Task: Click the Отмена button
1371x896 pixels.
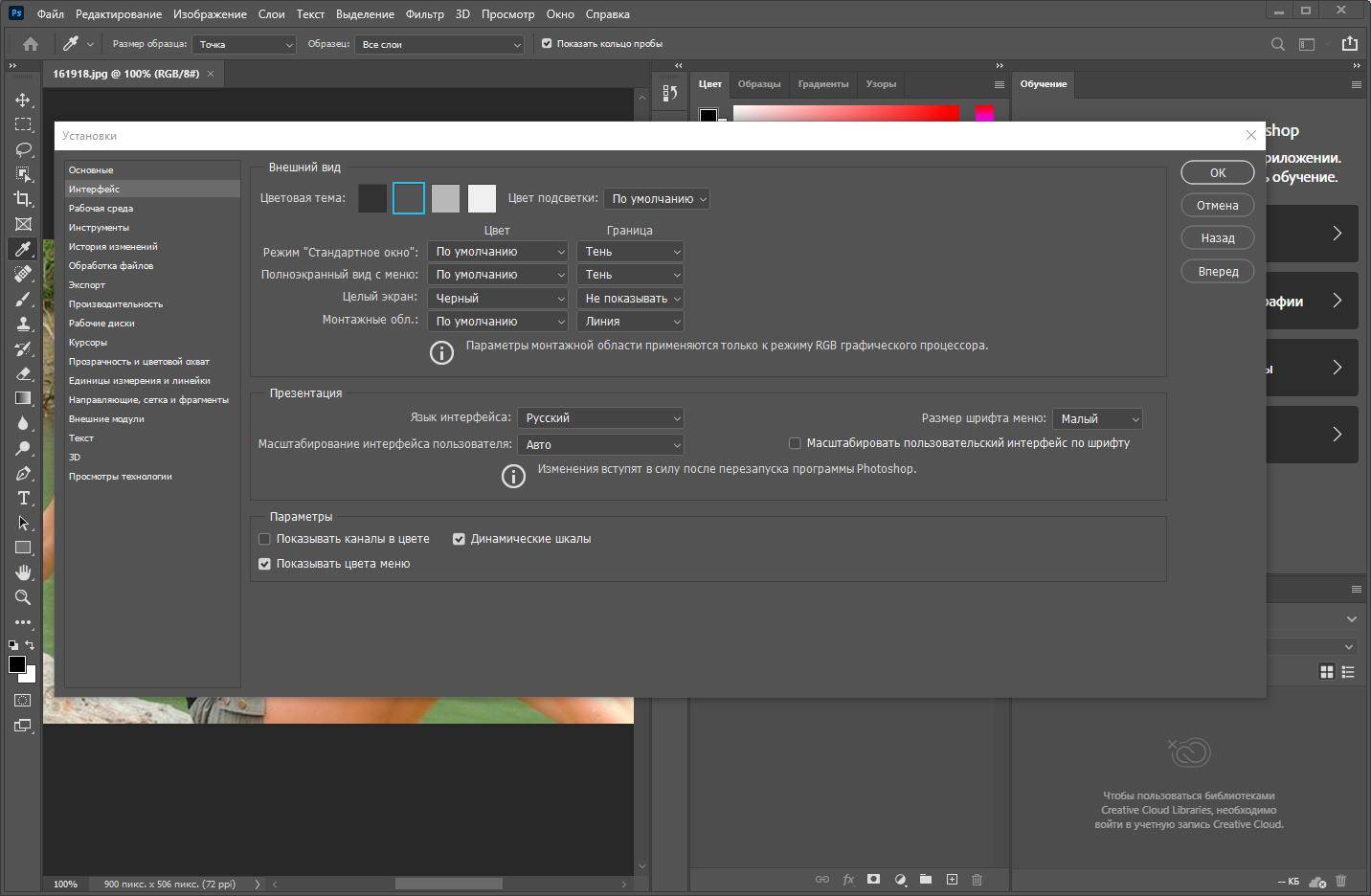Action: [x=1218, y=205]
